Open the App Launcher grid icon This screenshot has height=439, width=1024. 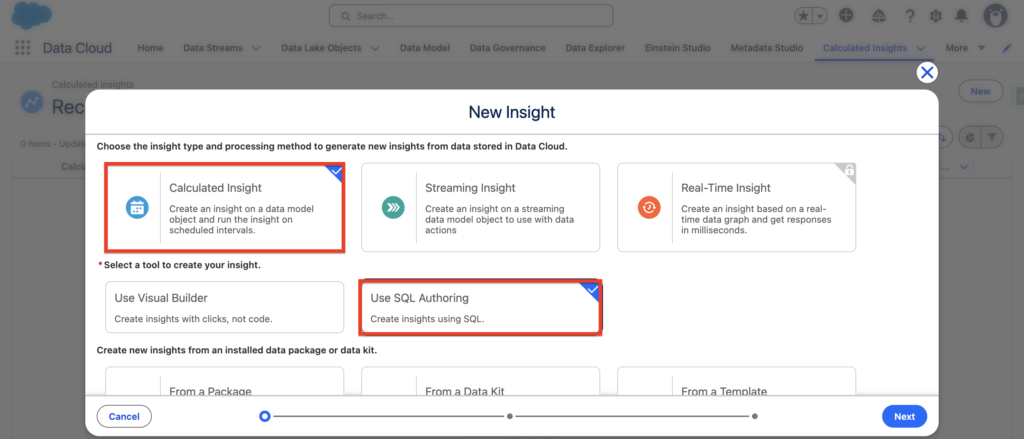pyautogui.click(x=22, y=48)
